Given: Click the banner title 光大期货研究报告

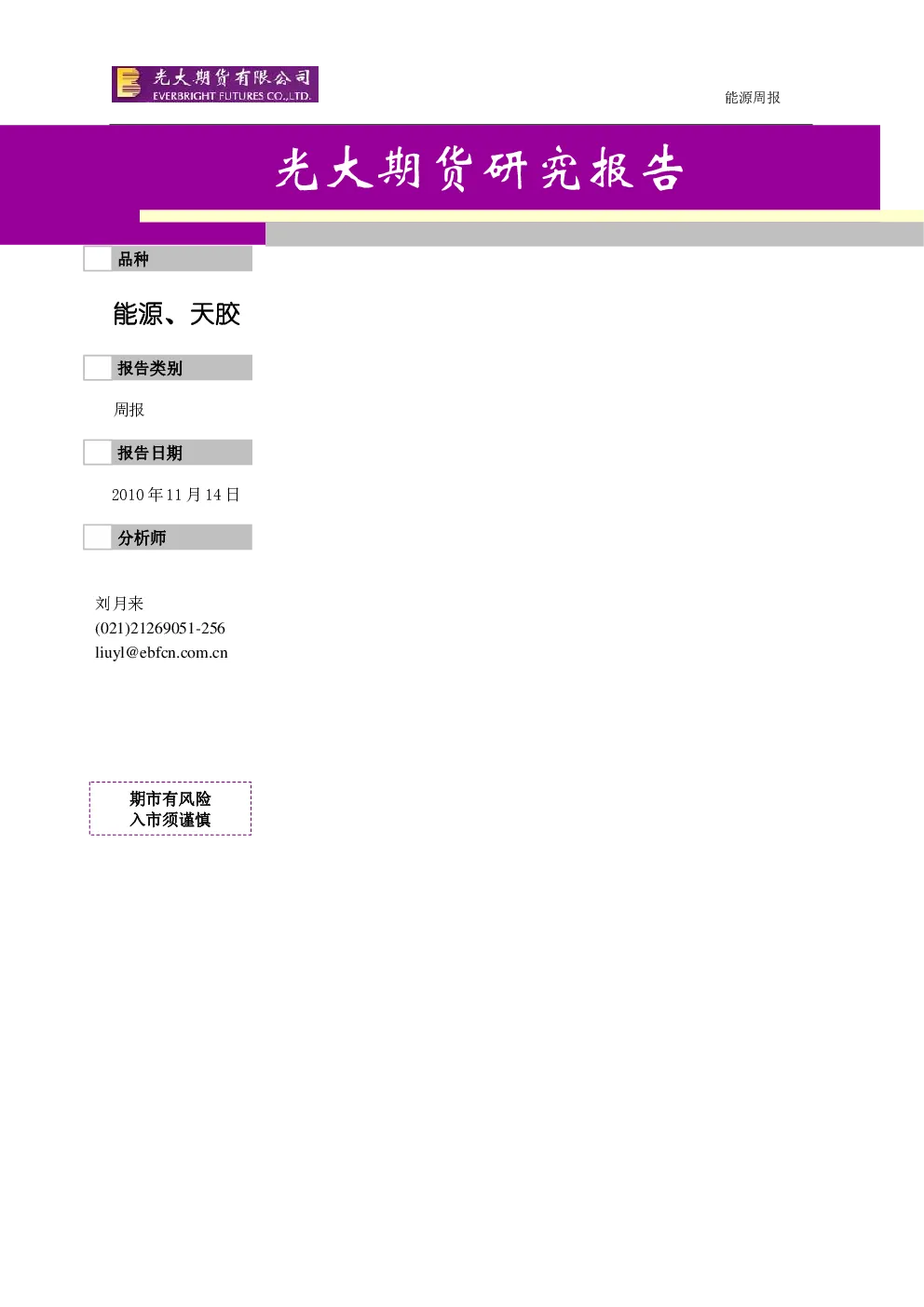Looking at the screenshot, I should [480, 170].
